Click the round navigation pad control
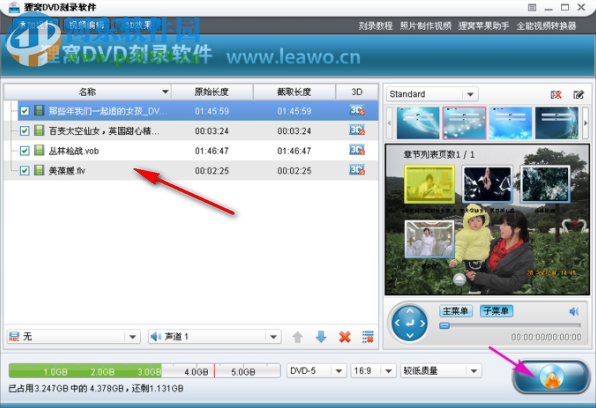This screenshot has width=596, height=408. point(410,323)
